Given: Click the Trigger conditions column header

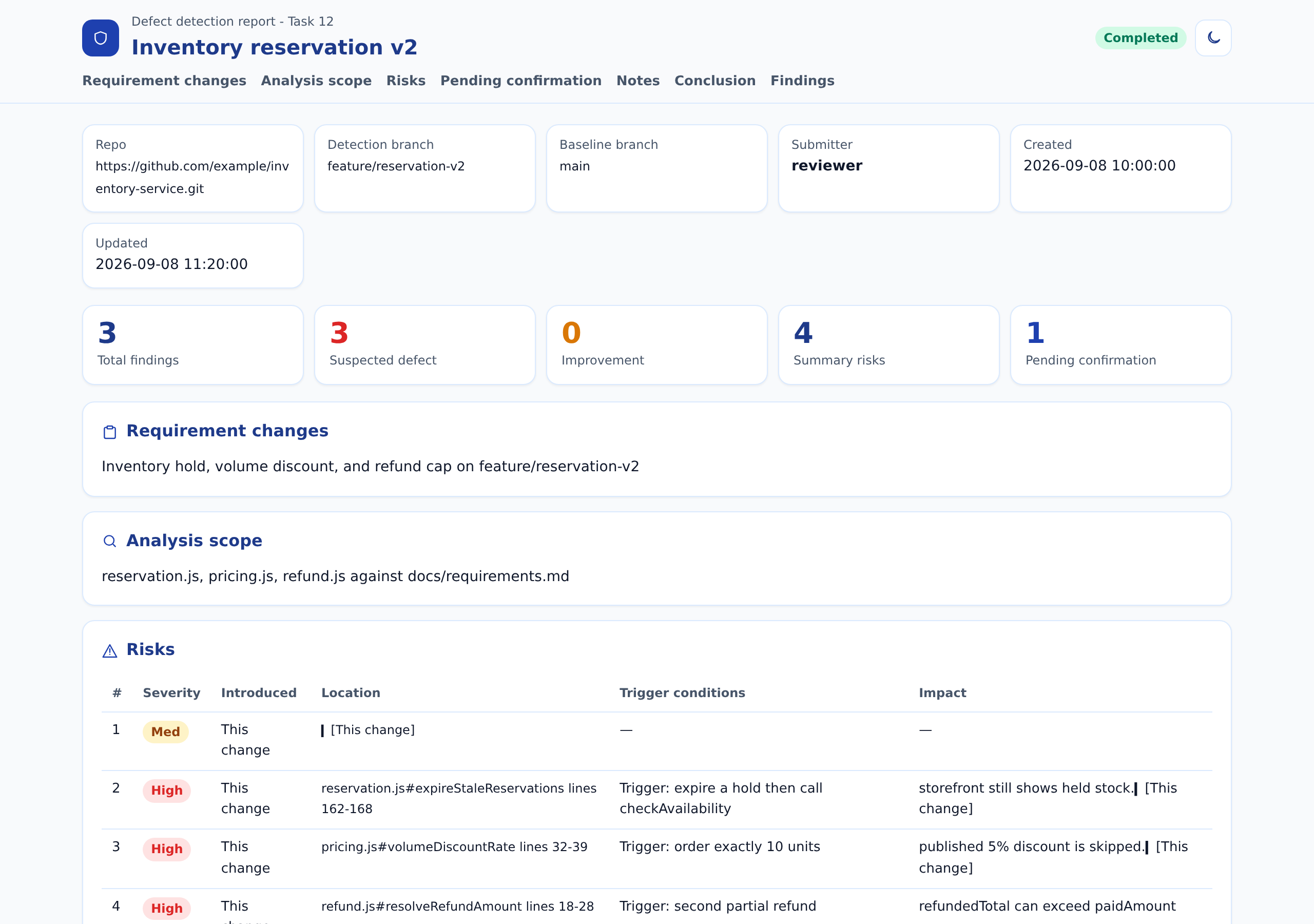Looking at the screenshot, I should click(x=682, y=692).
